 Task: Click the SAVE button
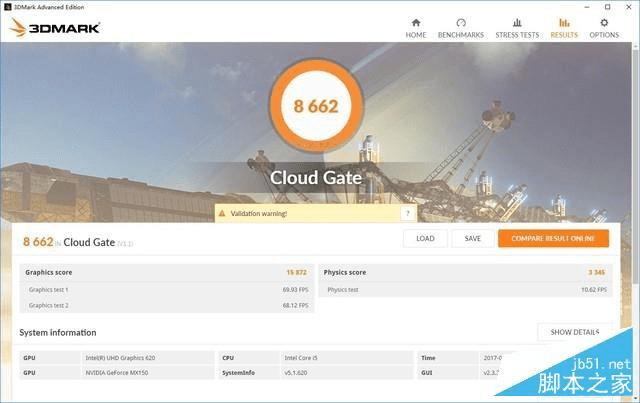tap(473, 238)
